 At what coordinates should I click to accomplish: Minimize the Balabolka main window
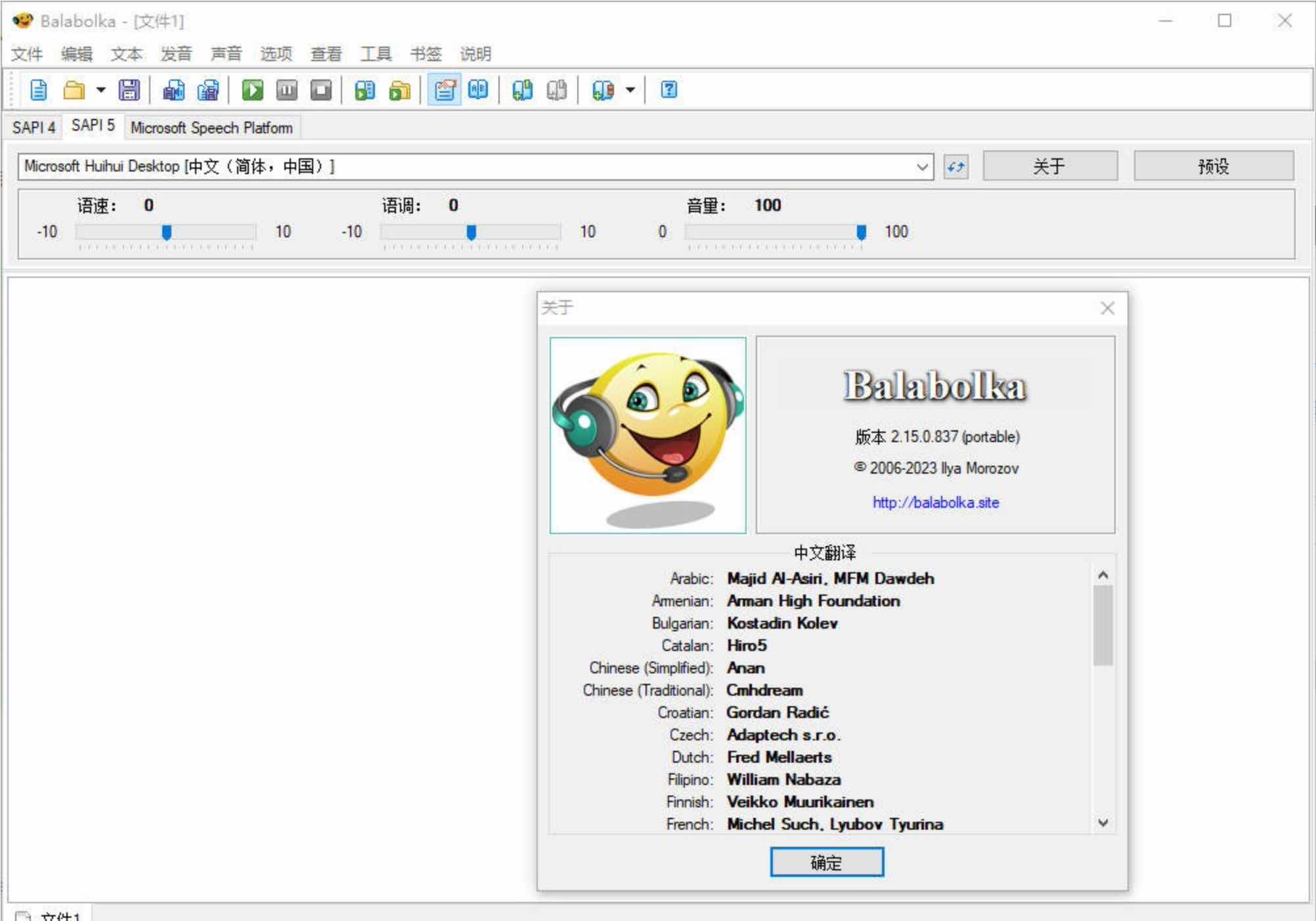(x=1165, y=21)
